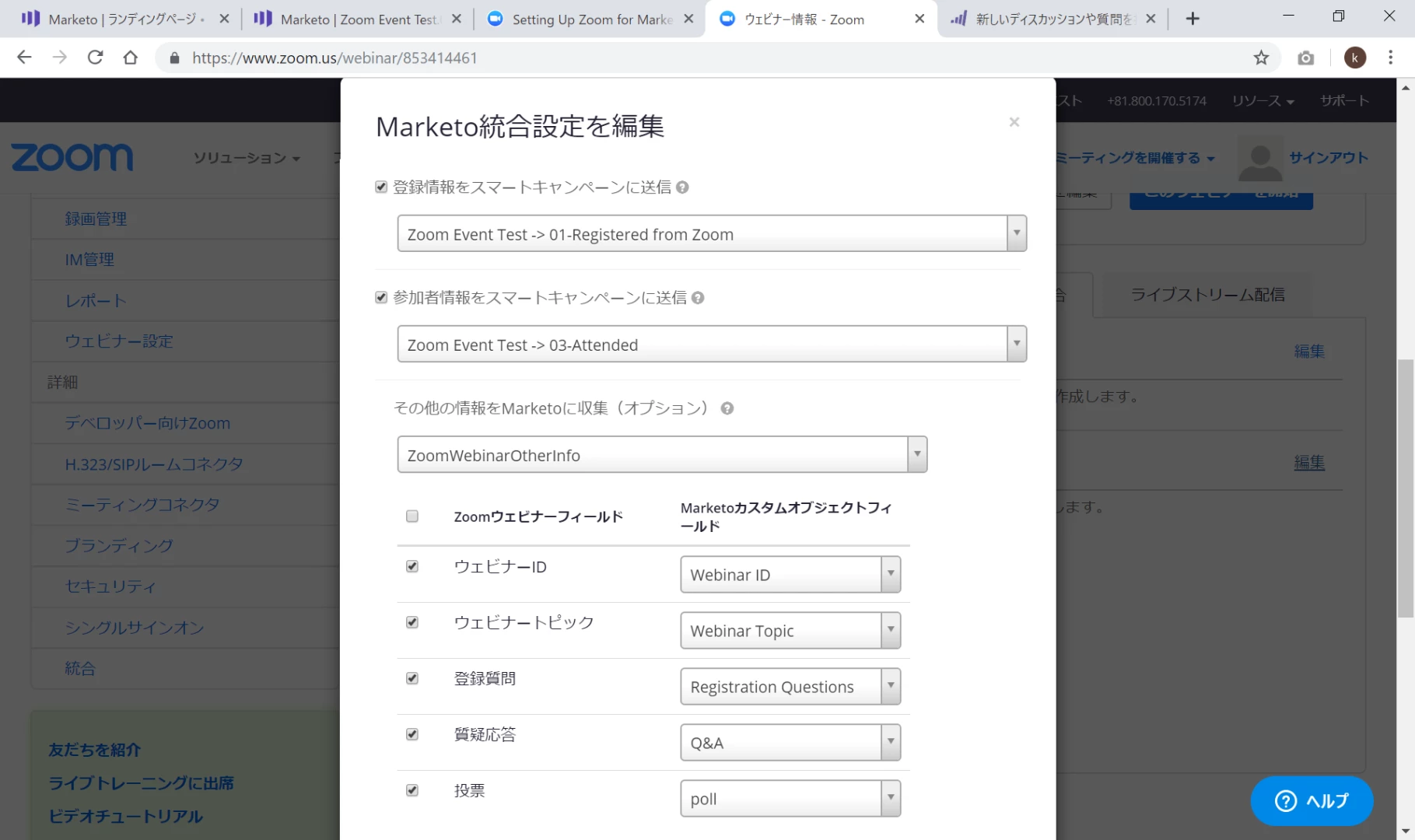Open the browser home page
Image resolution: width=1415 pixels, height=840 pixels.
[x=131, y=58]
